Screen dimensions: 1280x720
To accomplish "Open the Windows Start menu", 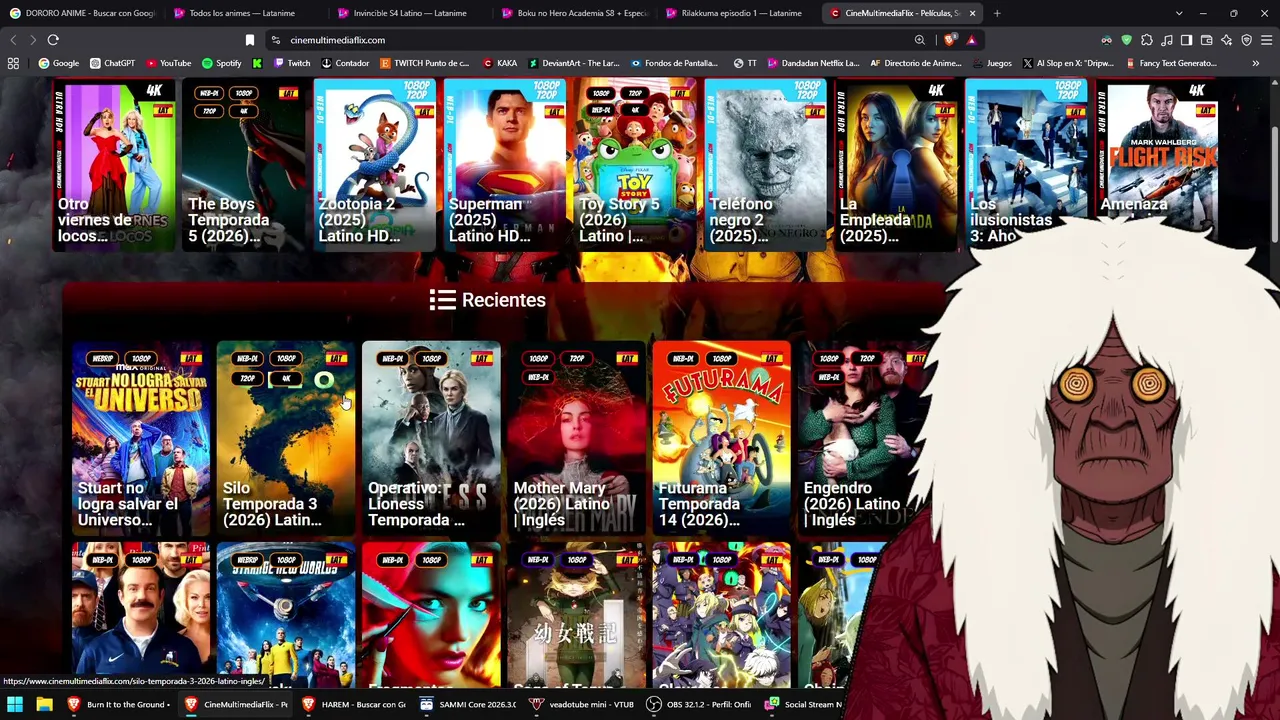I will tap(15, 704).
